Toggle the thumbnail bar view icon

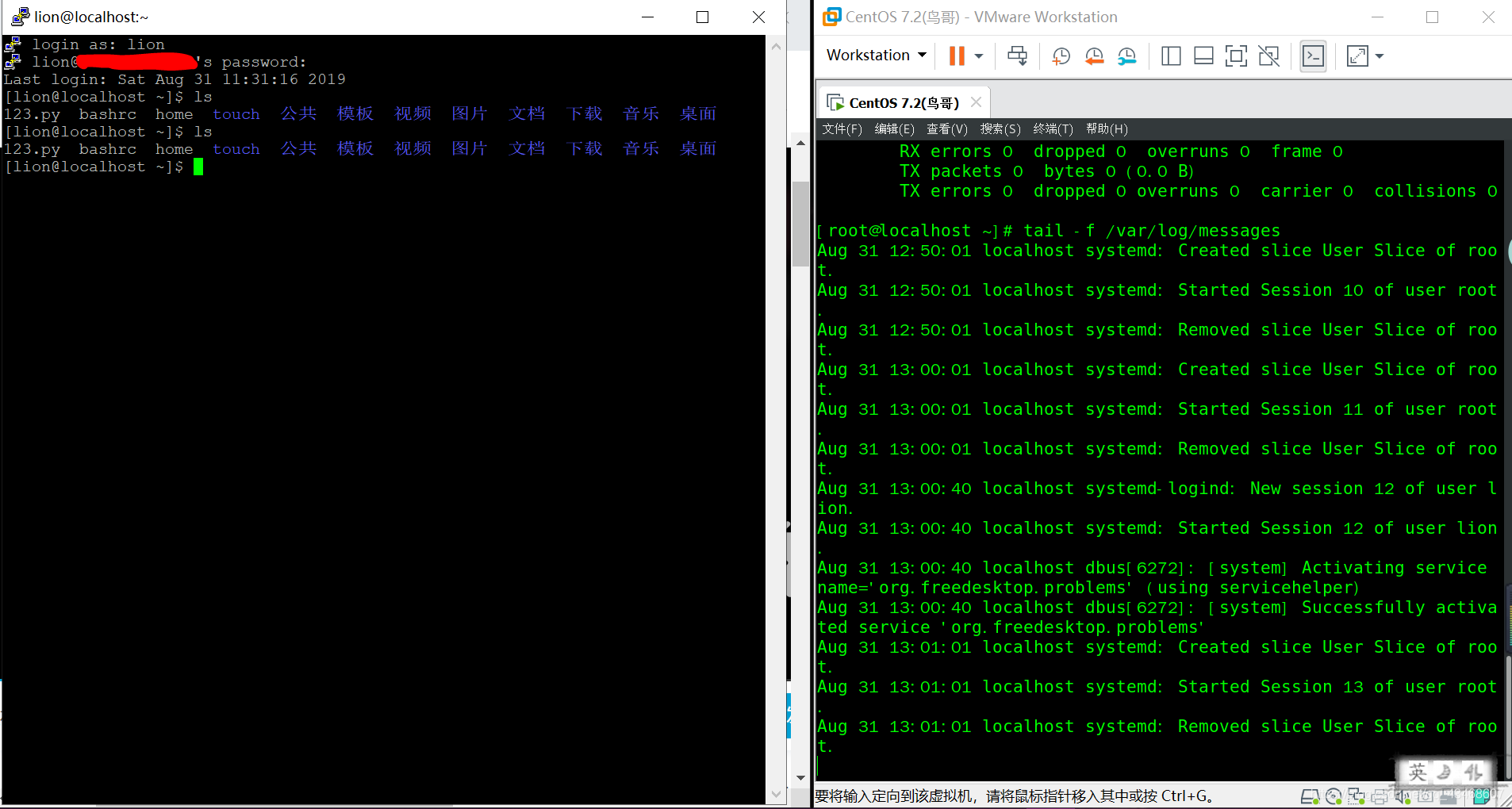1203,56
